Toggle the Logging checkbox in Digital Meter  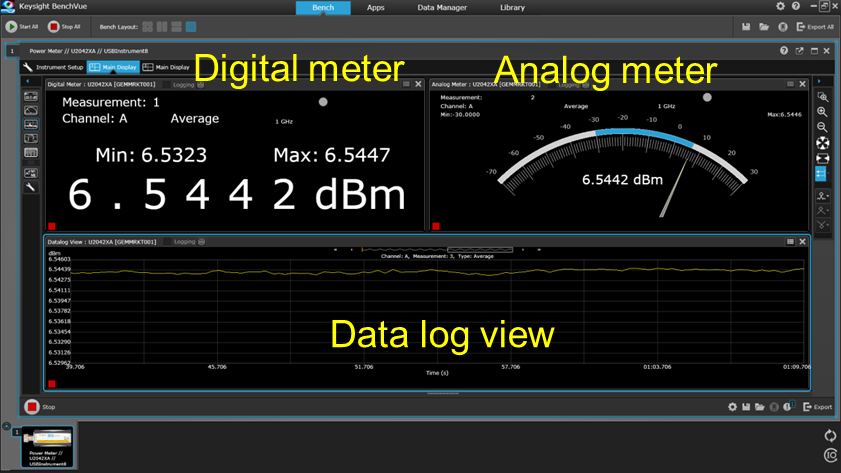coord(187,85)
